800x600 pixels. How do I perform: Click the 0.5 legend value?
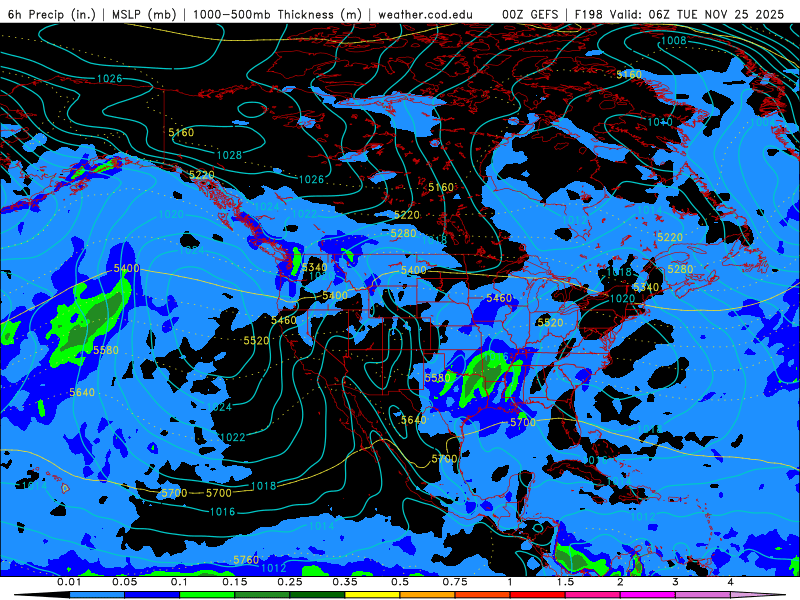coord(399,582)
